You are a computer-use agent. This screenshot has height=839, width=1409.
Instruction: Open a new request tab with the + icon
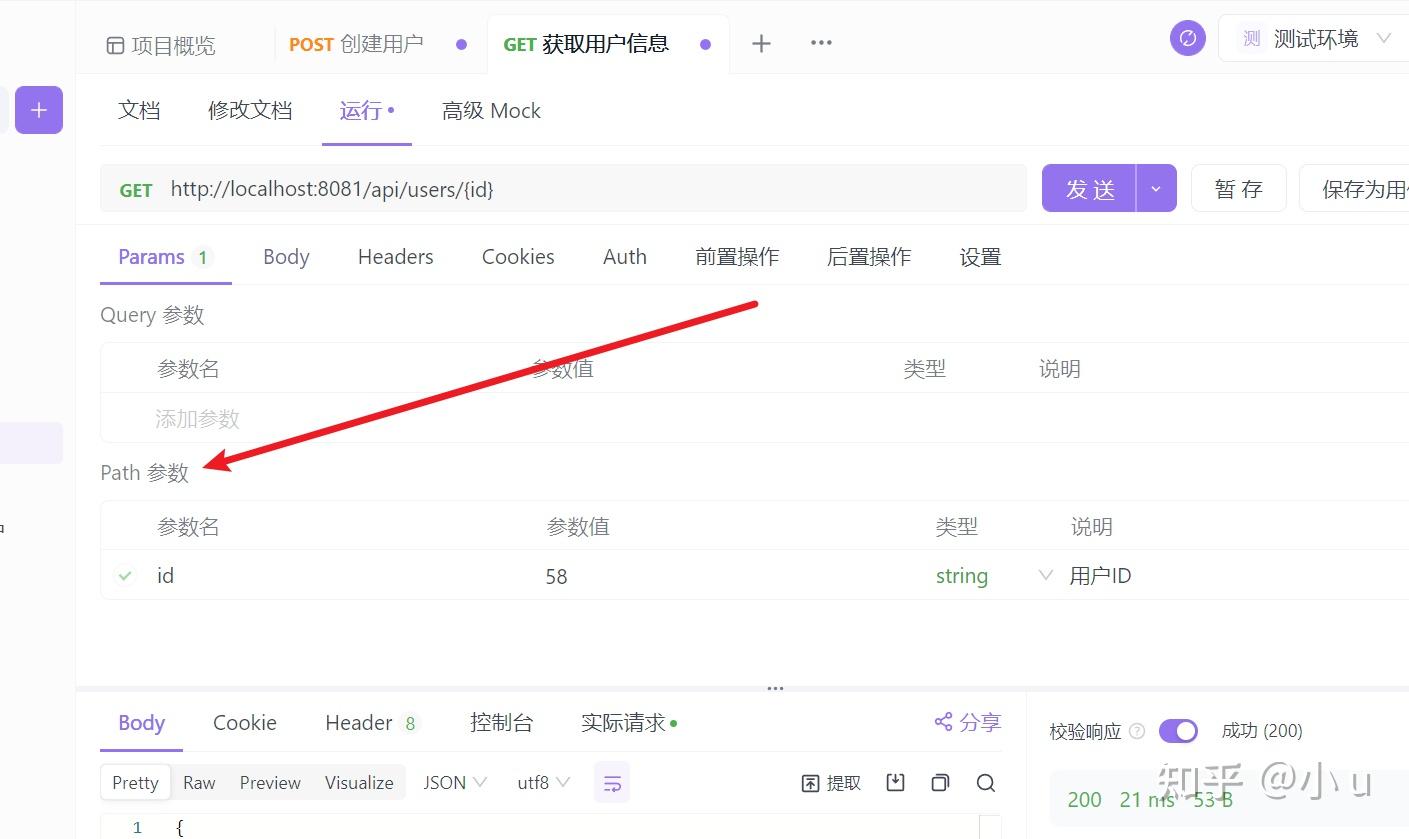point(761,43)
